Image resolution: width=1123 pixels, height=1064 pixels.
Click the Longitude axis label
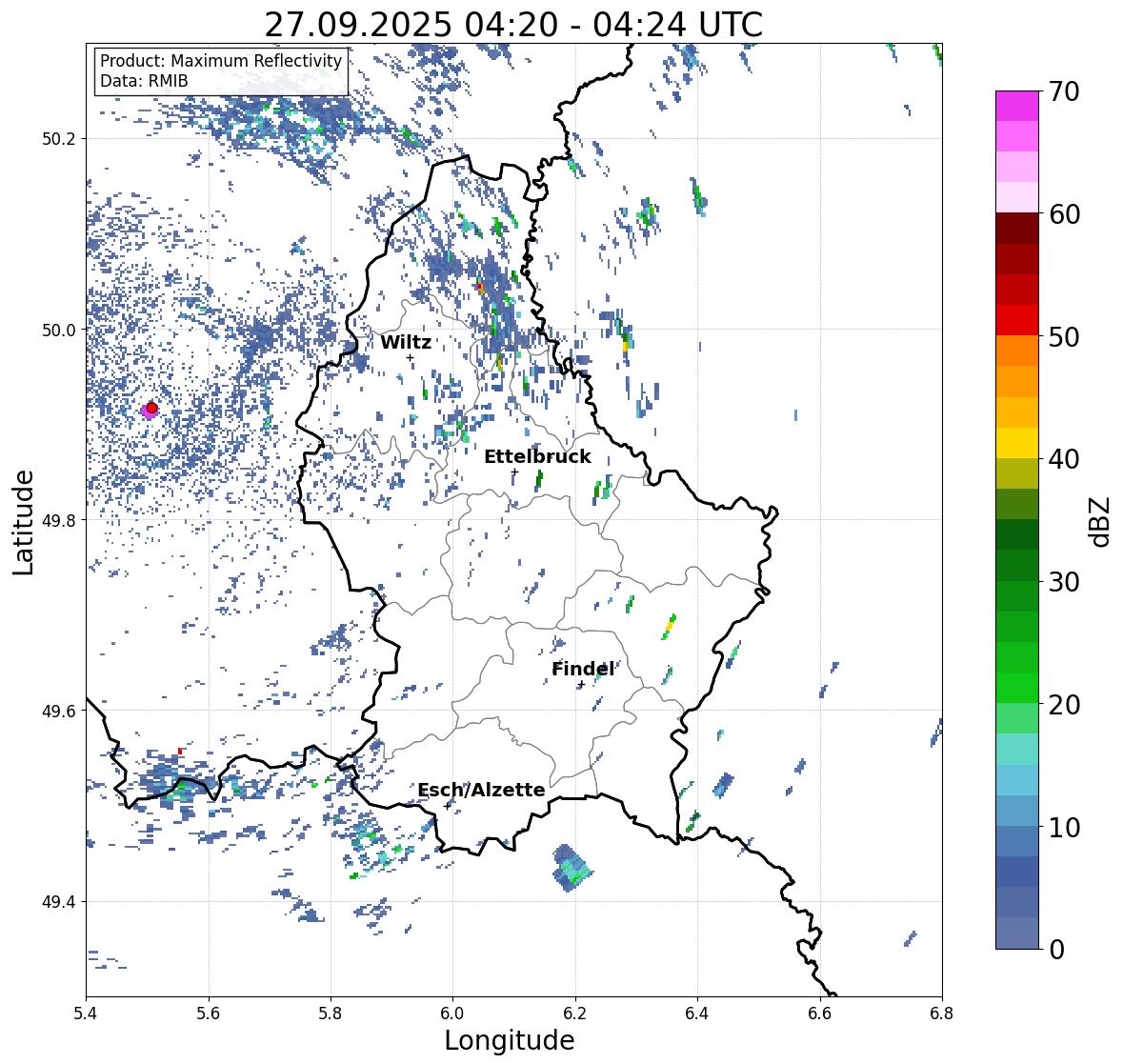pos(510,1040)
